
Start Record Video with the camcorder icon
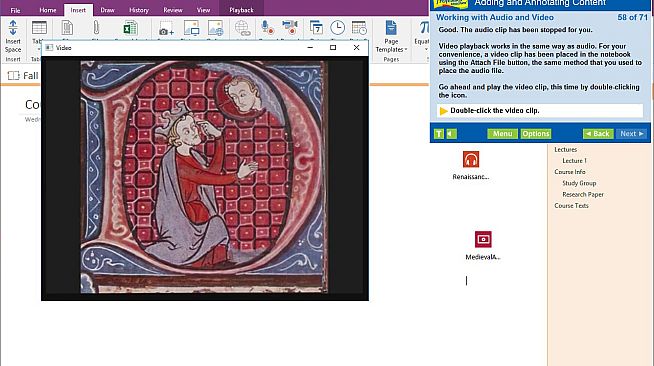point(289,28)
